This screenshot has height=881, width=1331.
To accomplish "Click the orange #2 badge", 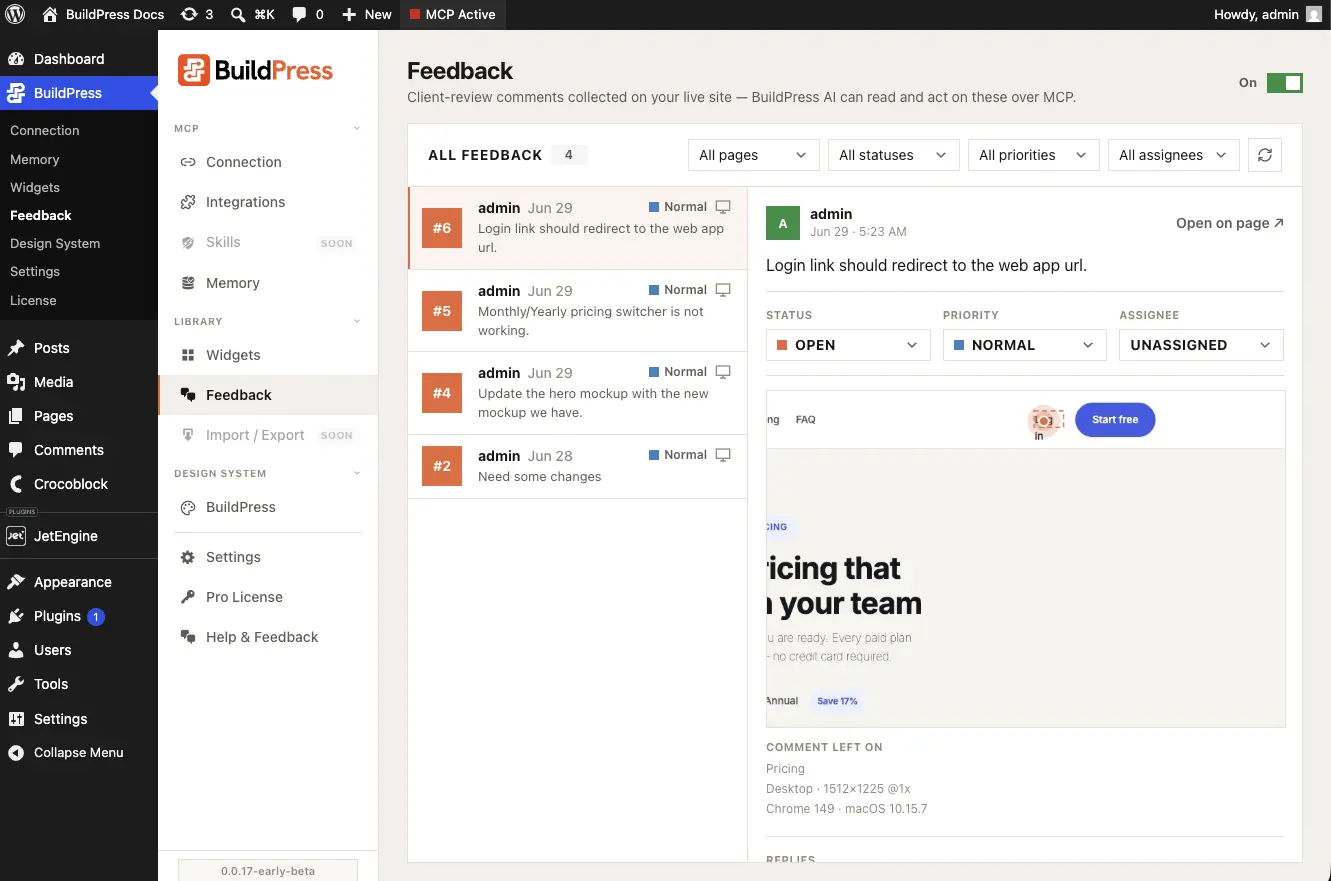I will [442, 466].
